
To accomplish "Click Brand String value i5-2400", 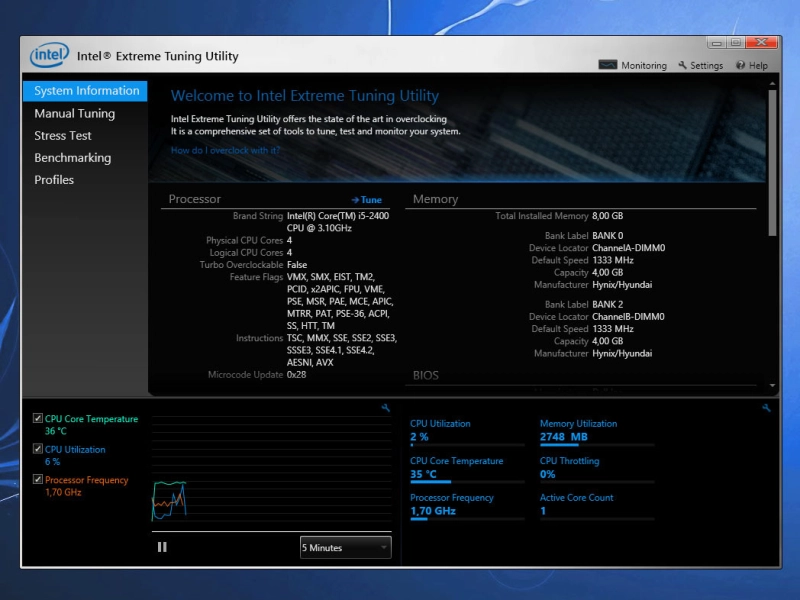I will click(338, 222).
